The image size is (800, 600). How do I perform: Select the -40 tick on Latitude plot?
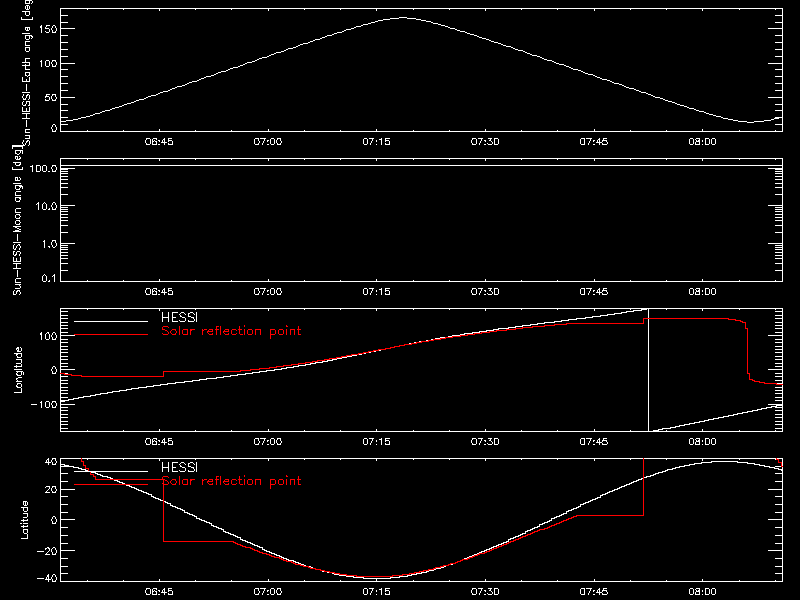(46, 579)
